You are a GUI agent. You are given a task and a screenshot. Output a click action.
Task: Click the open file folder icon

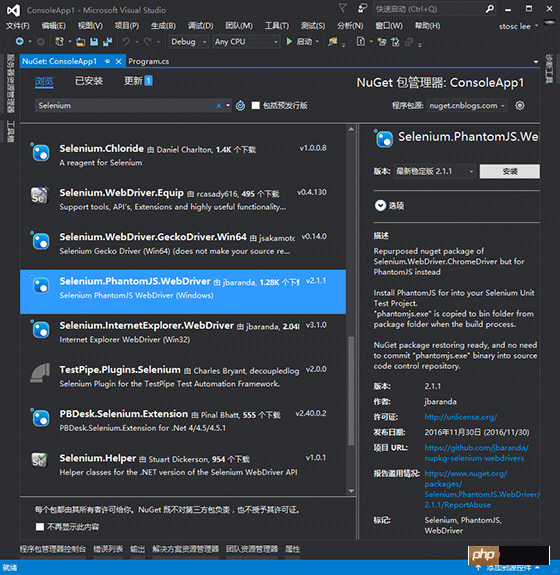coord(80,42)
